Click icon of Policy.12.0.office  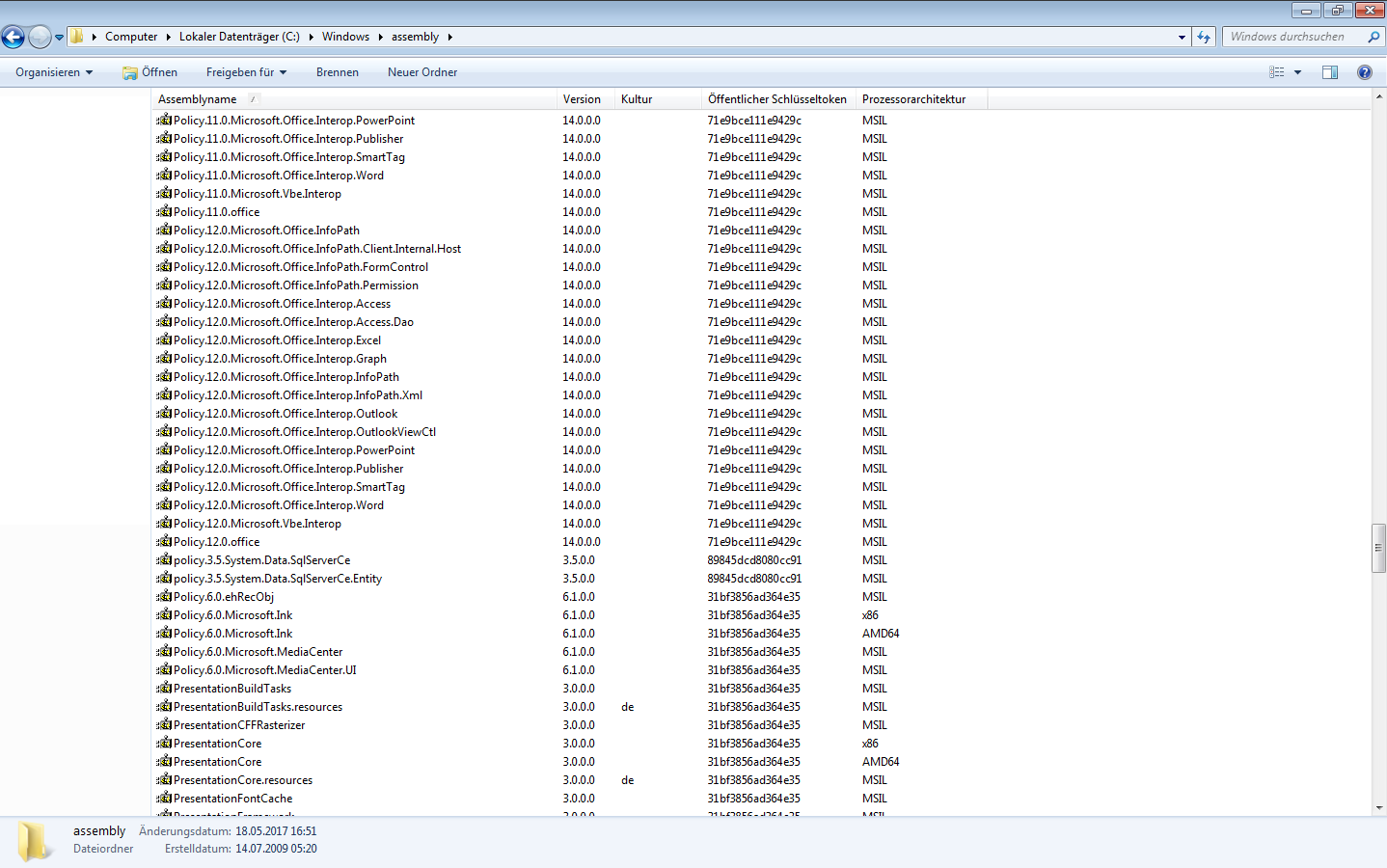pos(164,541)
